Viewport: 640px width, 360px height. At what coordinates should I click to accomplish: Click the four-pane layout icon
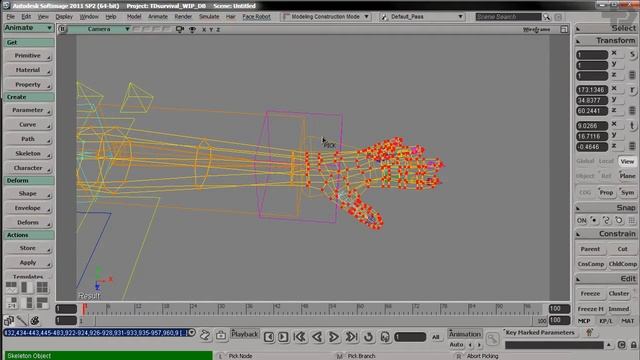[x=42, y=287]
